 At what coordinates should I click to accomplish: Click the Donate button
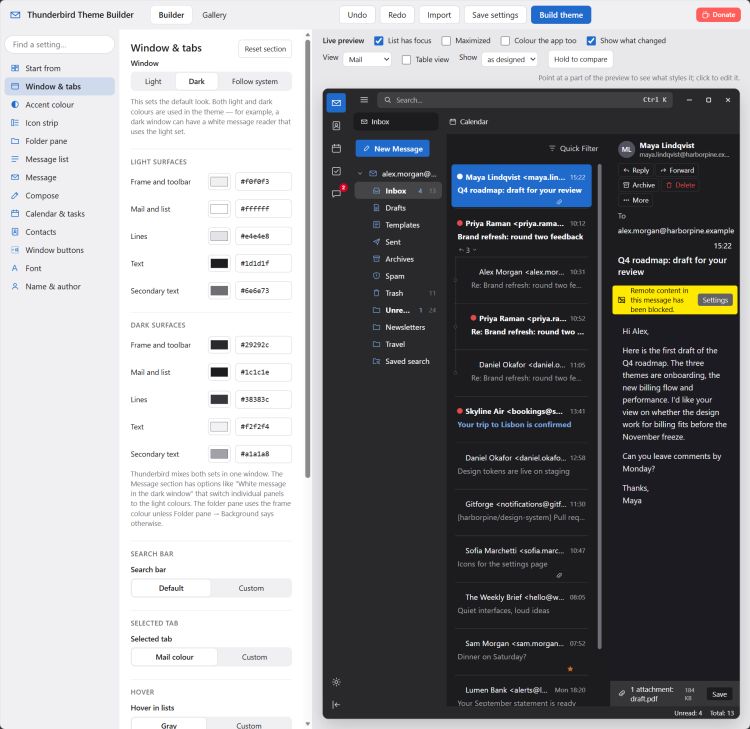[718, 15]
